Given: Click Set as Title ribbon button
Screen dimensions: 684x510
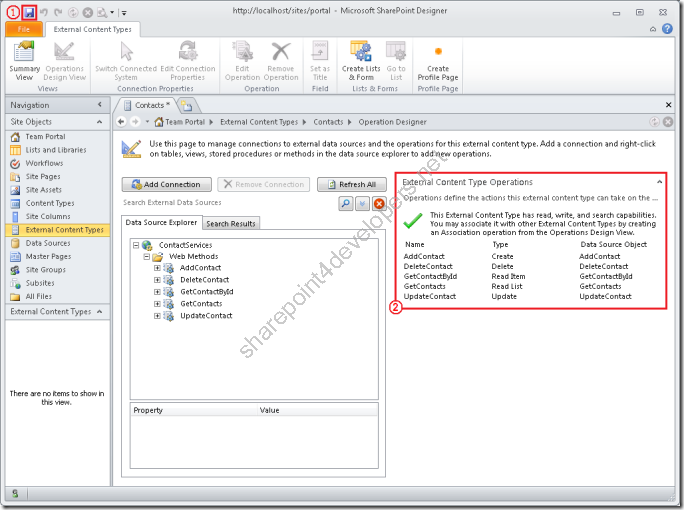Looking at the screenshot, I should [x=320, y=61].
